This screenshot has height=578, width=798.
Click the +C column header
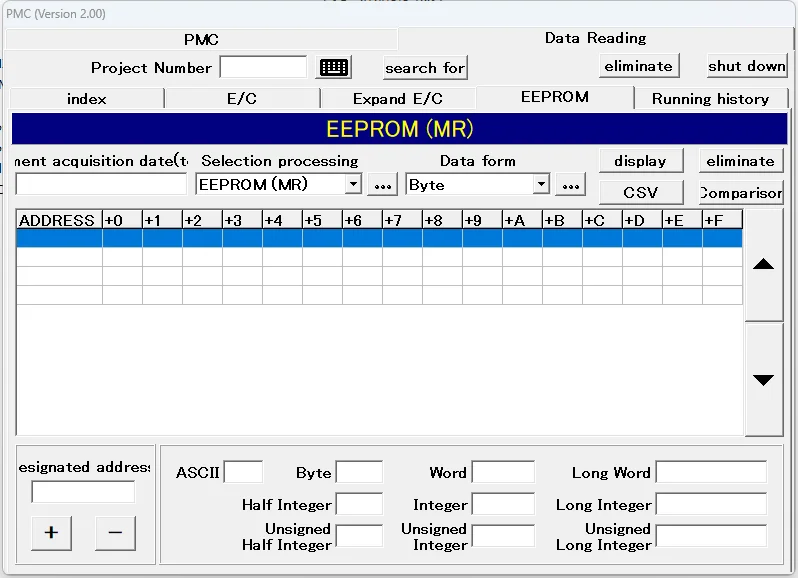pyautogui.click(x=603, y=220)
